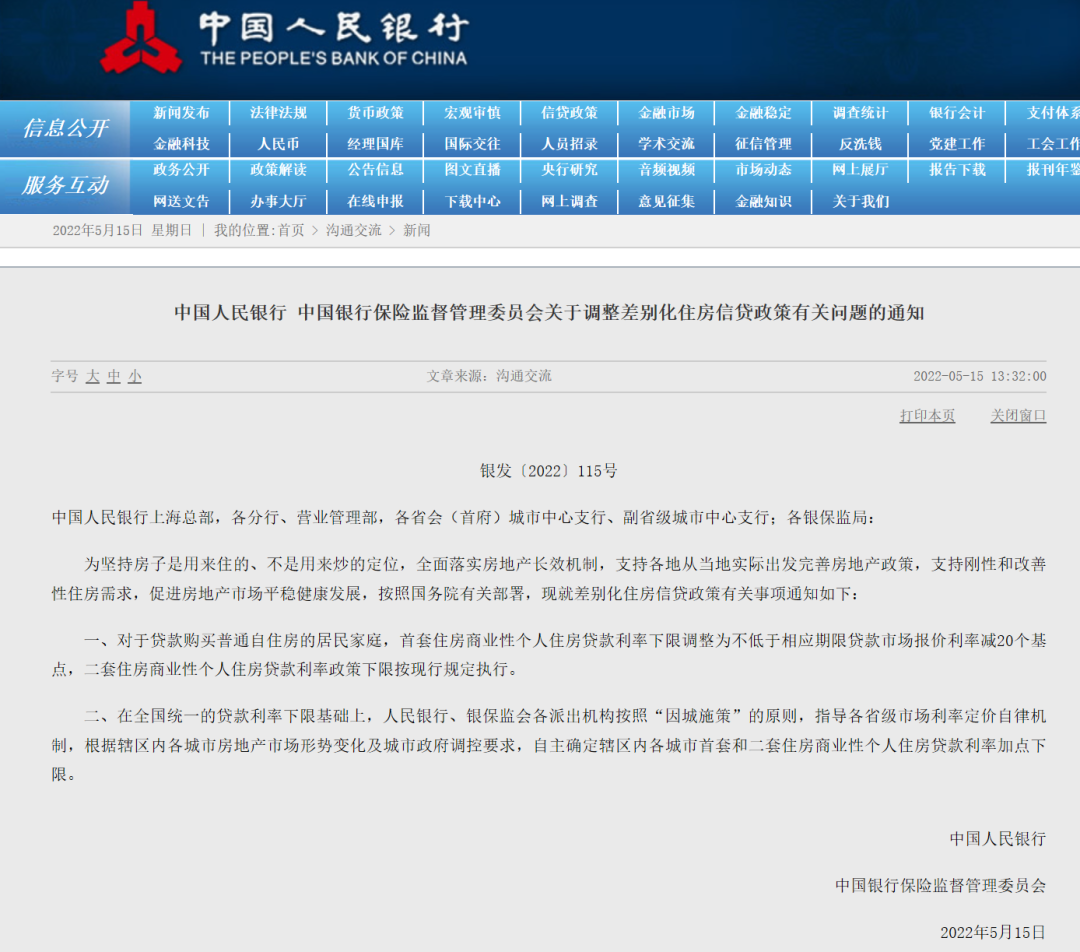Return to 首页 via breadcrumb
The width and height of the screenshot is (1080, 952).
click(292, 229)
